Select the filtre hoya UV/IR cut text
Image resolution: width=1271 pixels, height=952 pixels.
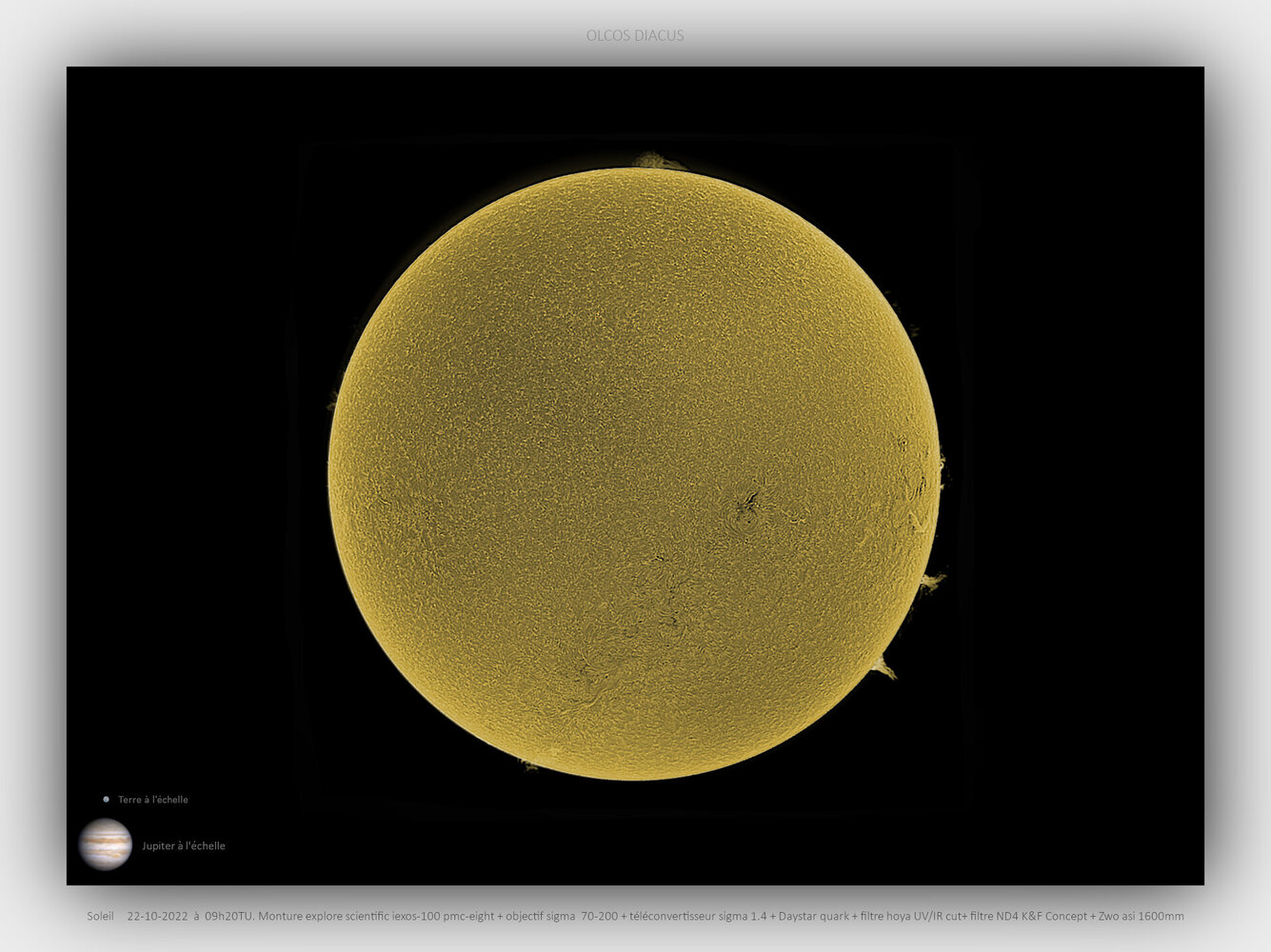point(912,916)
